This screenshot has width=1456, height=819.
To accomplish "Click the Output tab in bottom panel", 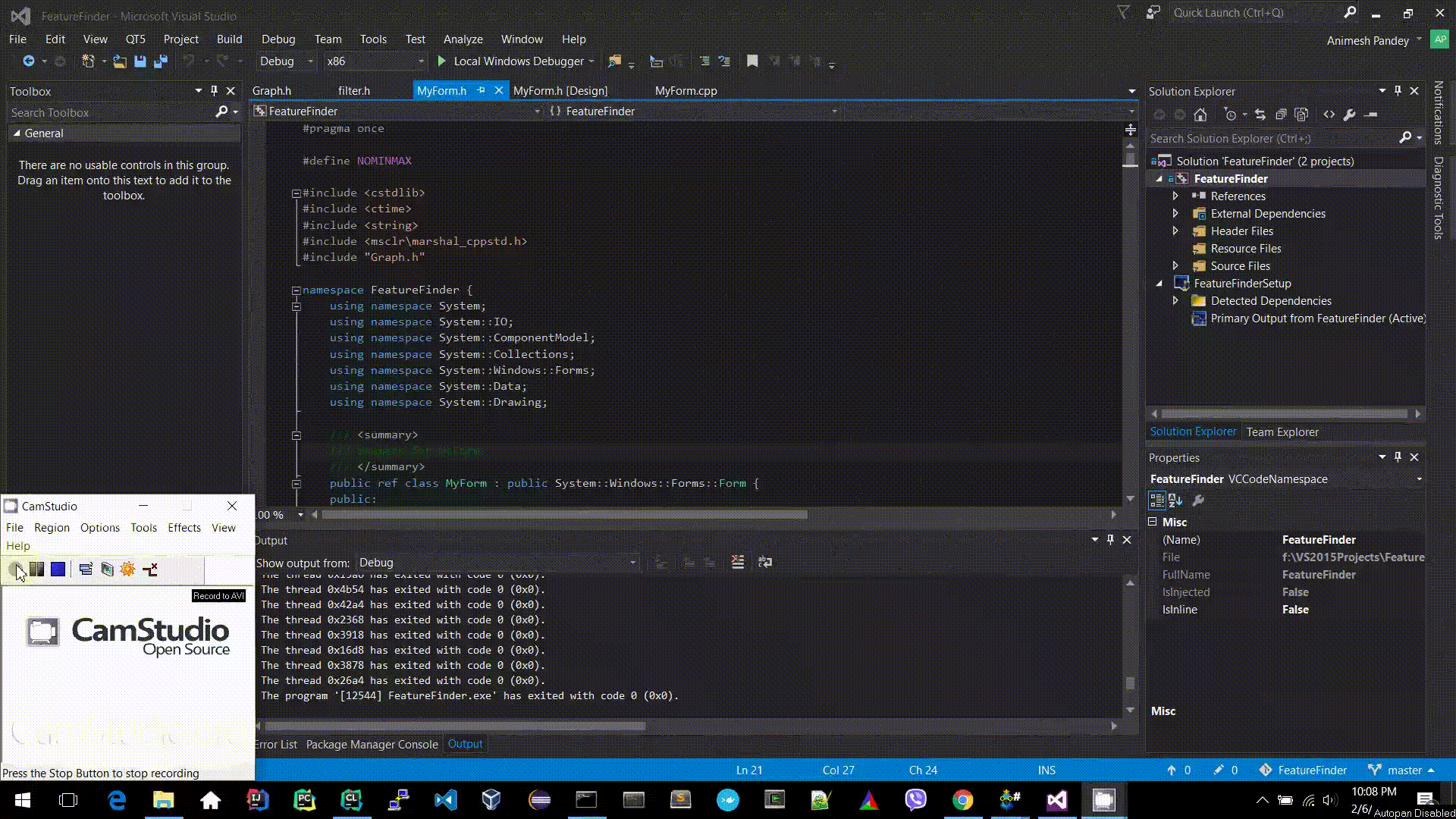I will pyautogui.click(x=465, y=744).
